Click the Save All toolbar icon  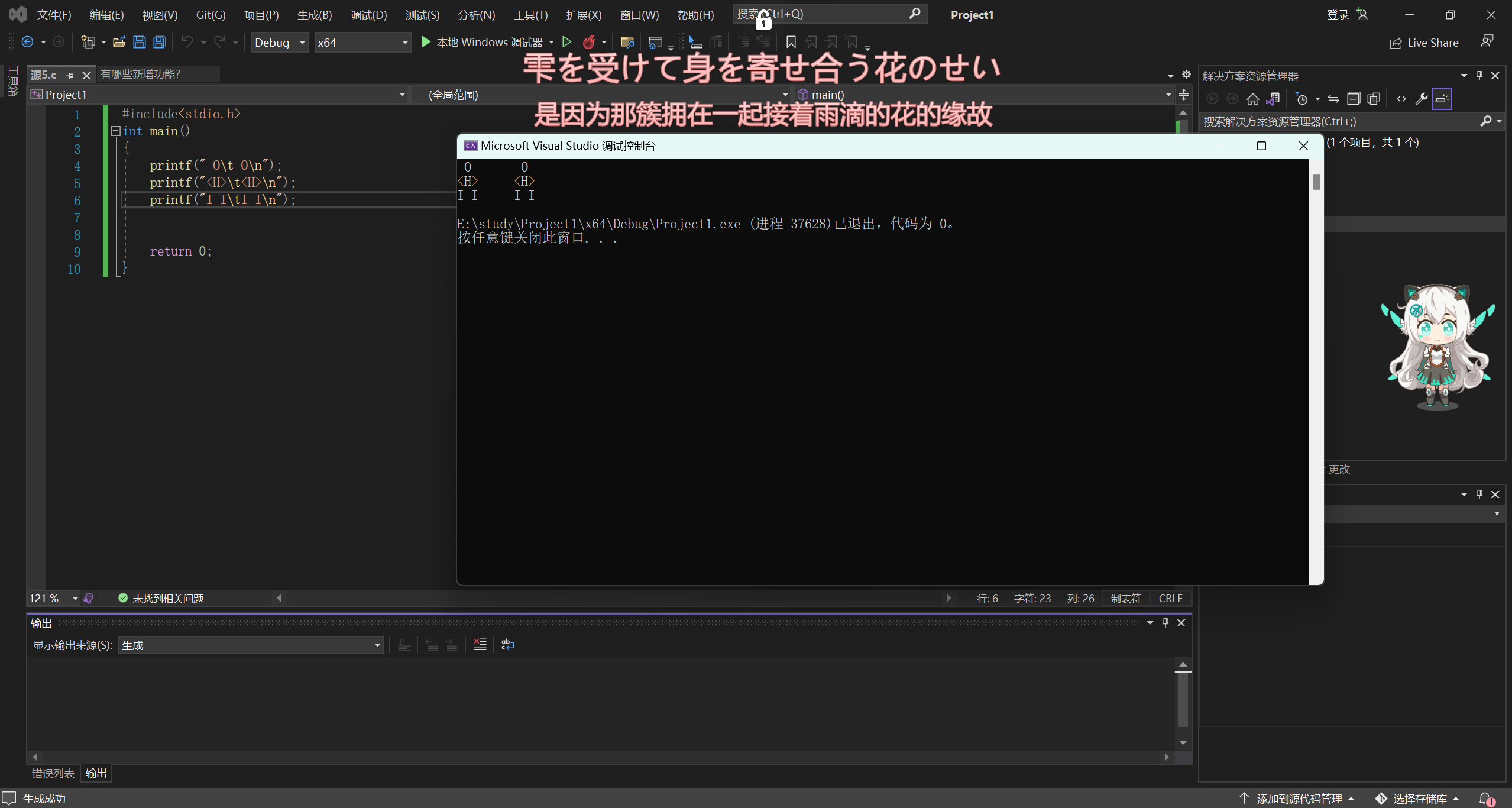tap(159, 42)
